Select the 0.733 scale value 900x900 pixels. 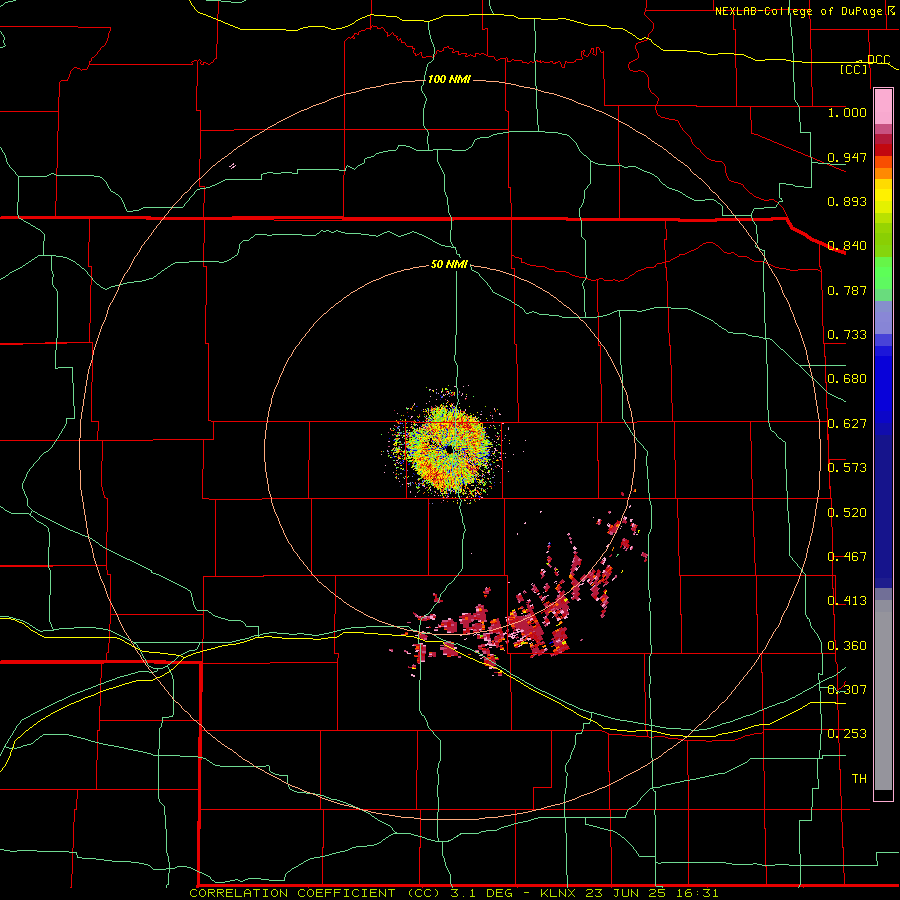tap(847, 335)
